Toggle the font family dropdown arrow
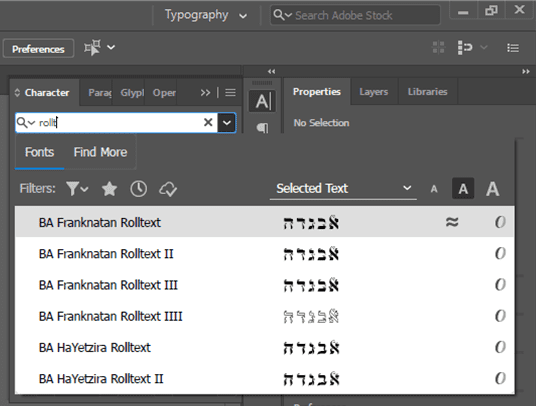This screenshot has width=536, height=406. [227, 122]
